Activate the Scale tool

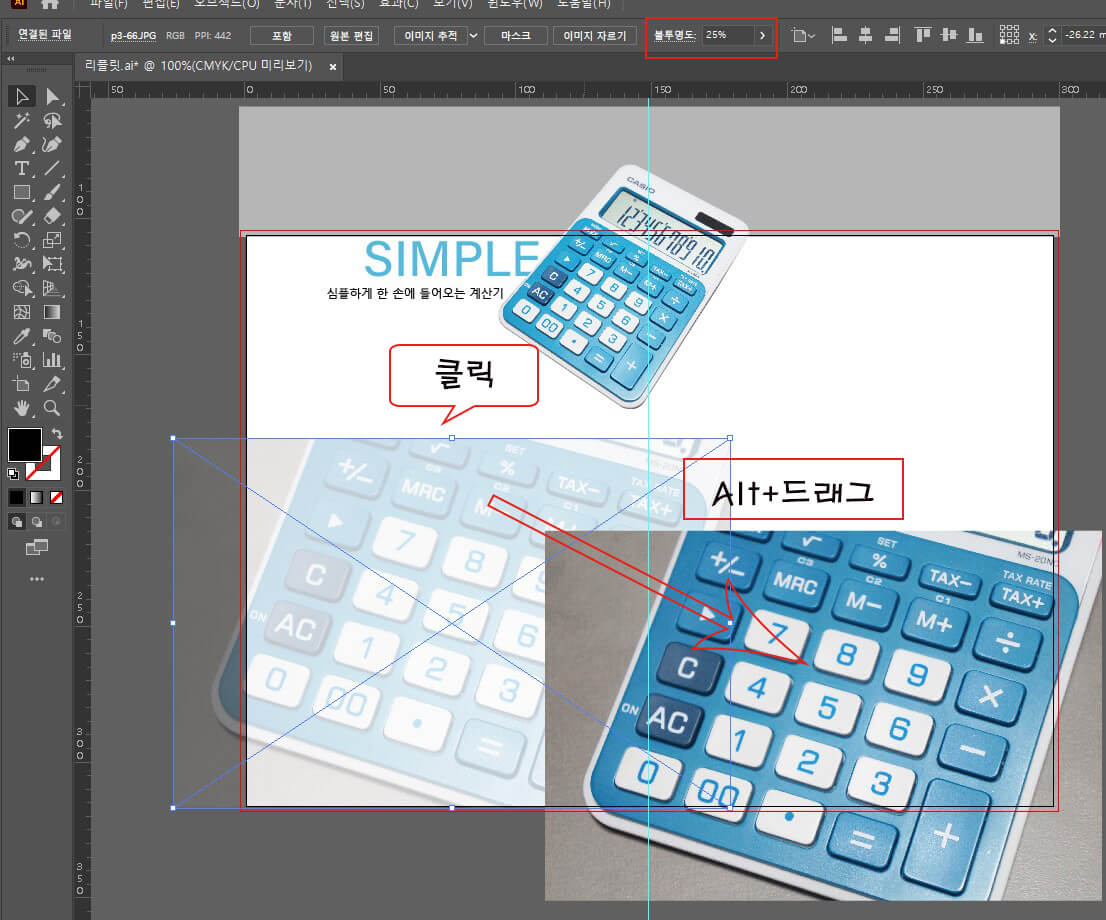tap(52, 241)
